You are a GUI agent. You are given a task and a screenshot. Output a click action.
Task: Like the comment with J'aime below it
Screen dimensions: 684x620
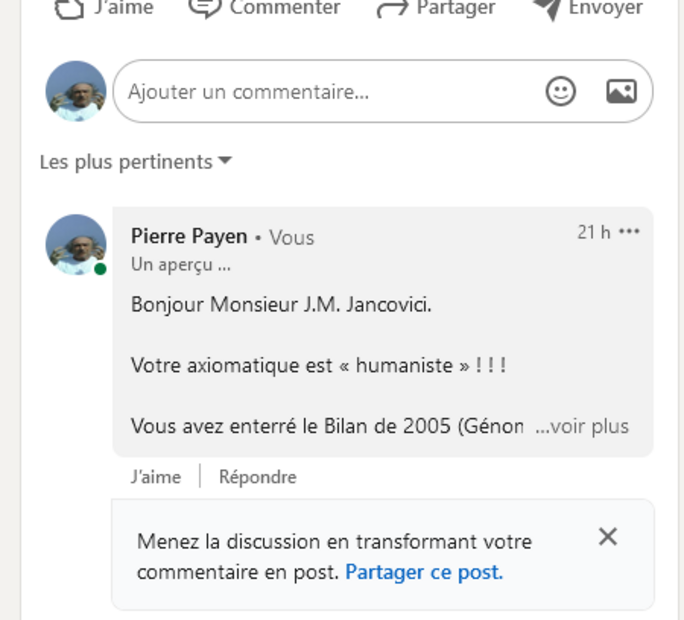tap(156, 477)
